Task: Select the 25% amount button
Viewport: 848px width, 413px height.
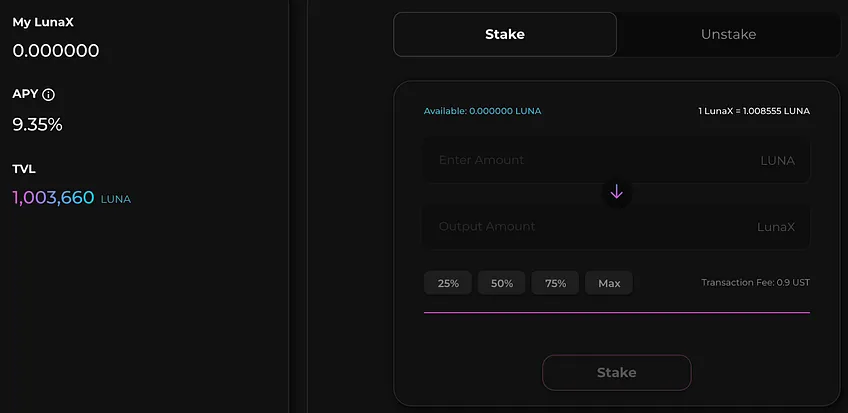Action: pos(448,283)
